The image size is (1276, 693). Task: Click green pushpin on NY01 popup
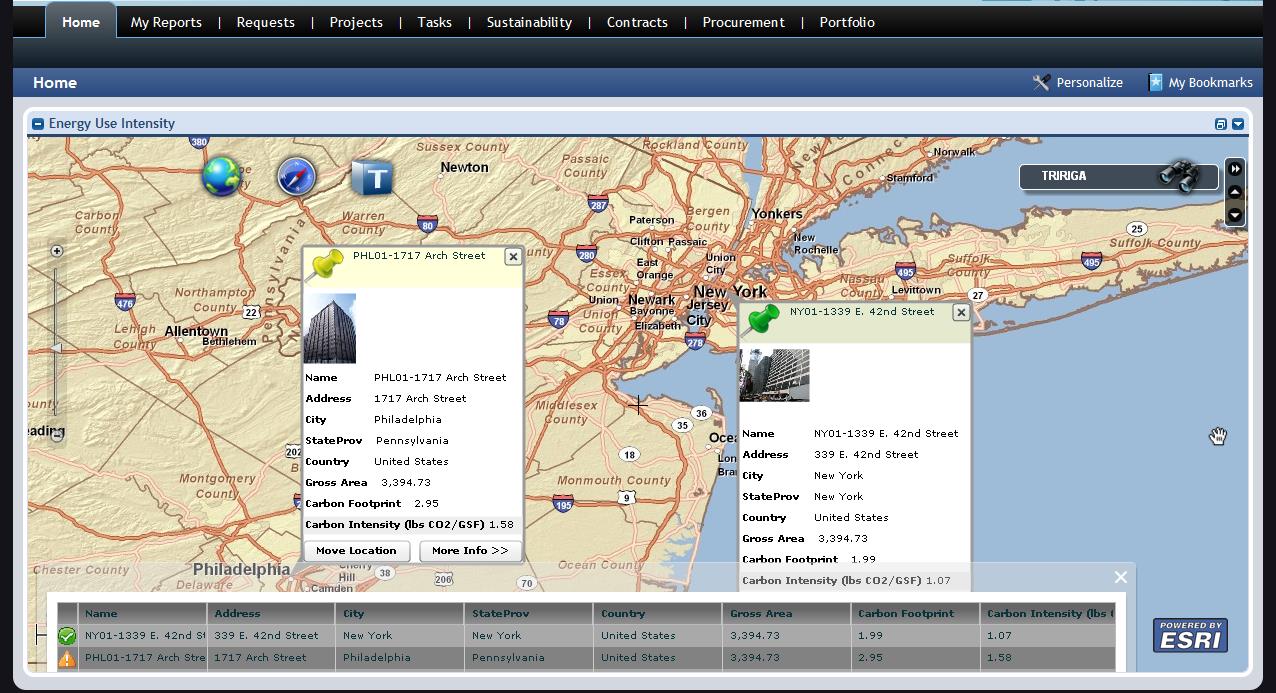point(762,321)
